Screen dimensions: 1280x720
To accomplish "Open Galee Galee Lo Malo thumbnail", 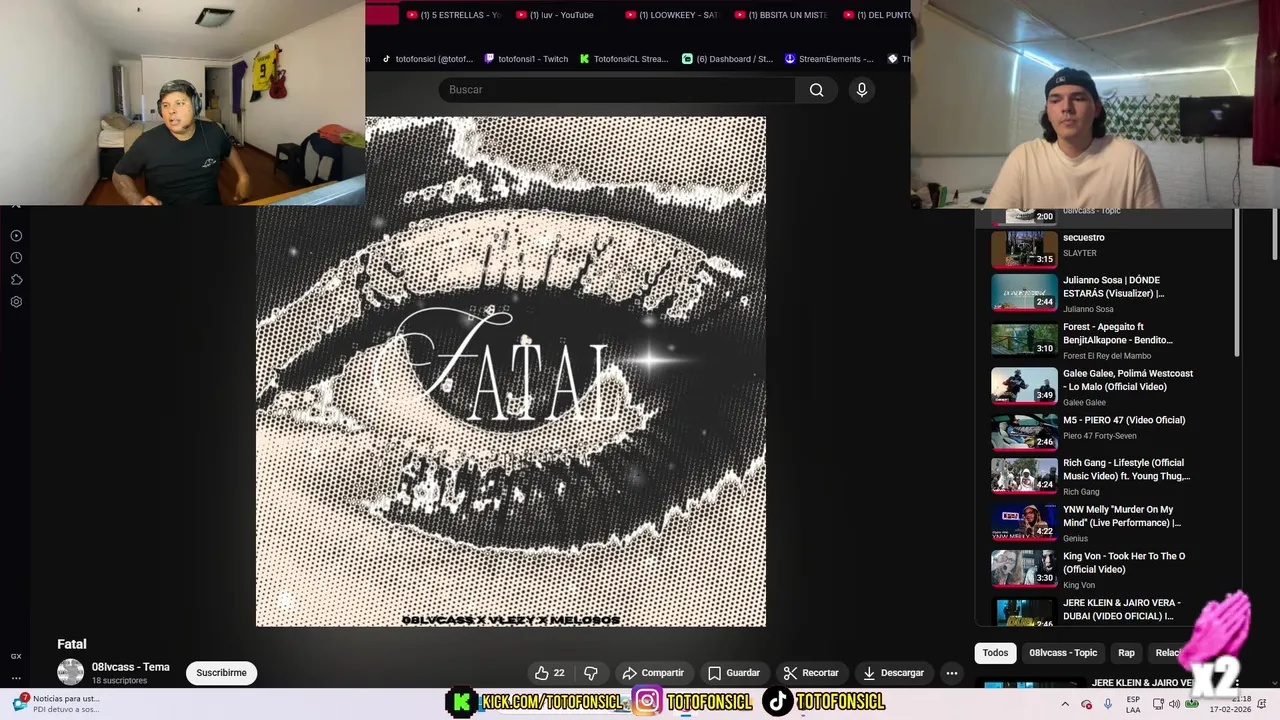I will pos(1024,386).
